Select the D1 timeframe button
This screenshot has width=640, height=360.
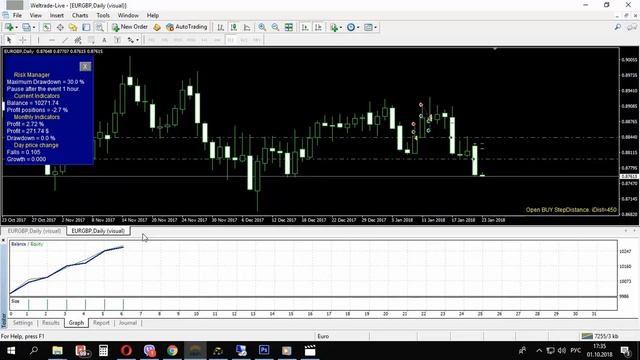pyautogui.click(x=231, y=40)
